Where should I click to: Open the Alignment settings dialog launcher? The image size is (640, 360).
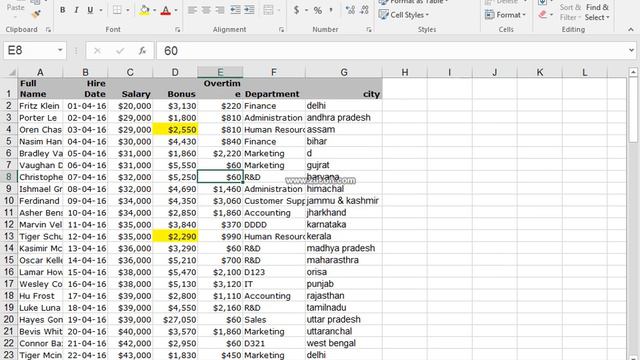click(281, 29)
